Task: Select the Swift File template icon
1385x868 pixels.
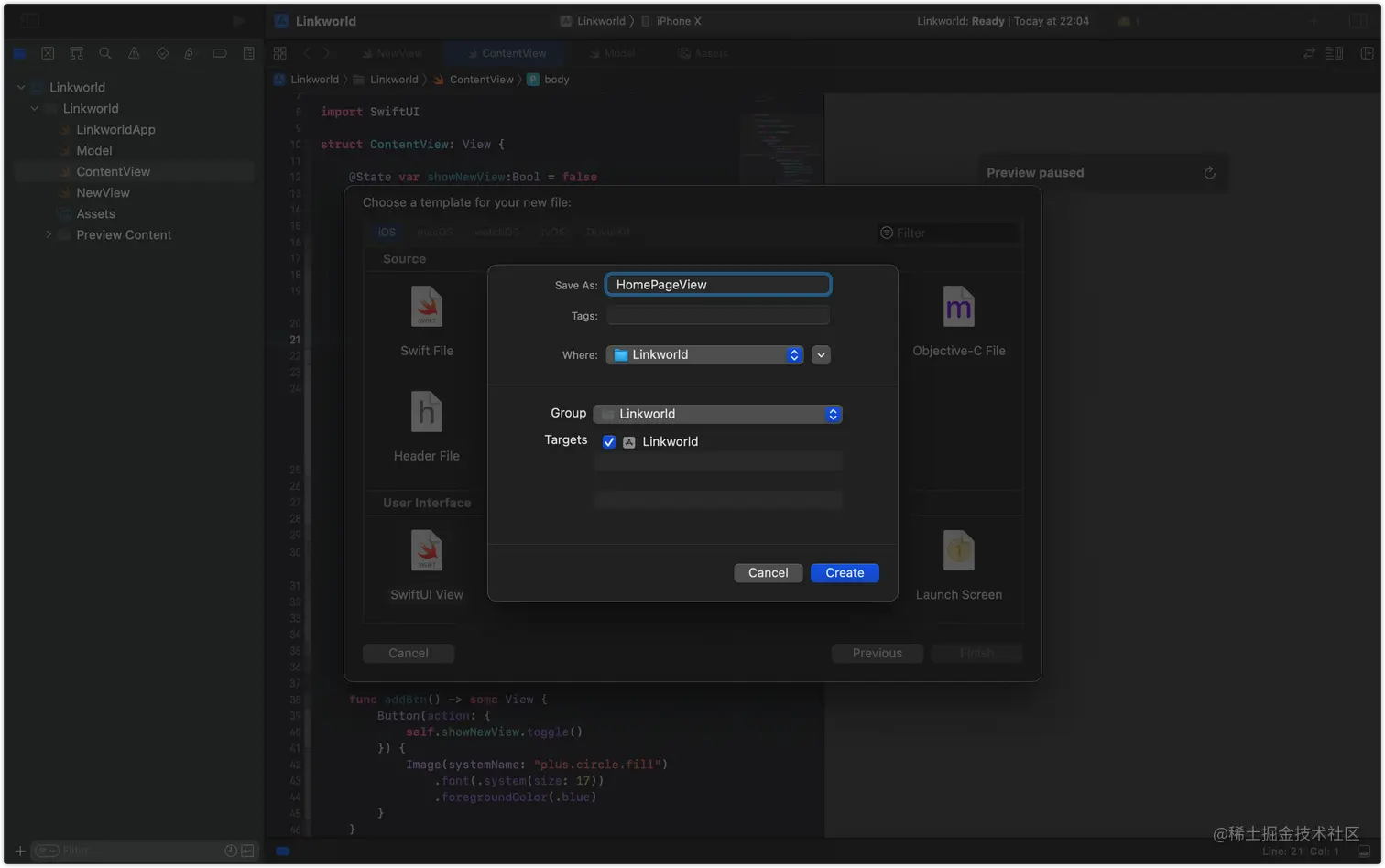Action: point(427,307)
